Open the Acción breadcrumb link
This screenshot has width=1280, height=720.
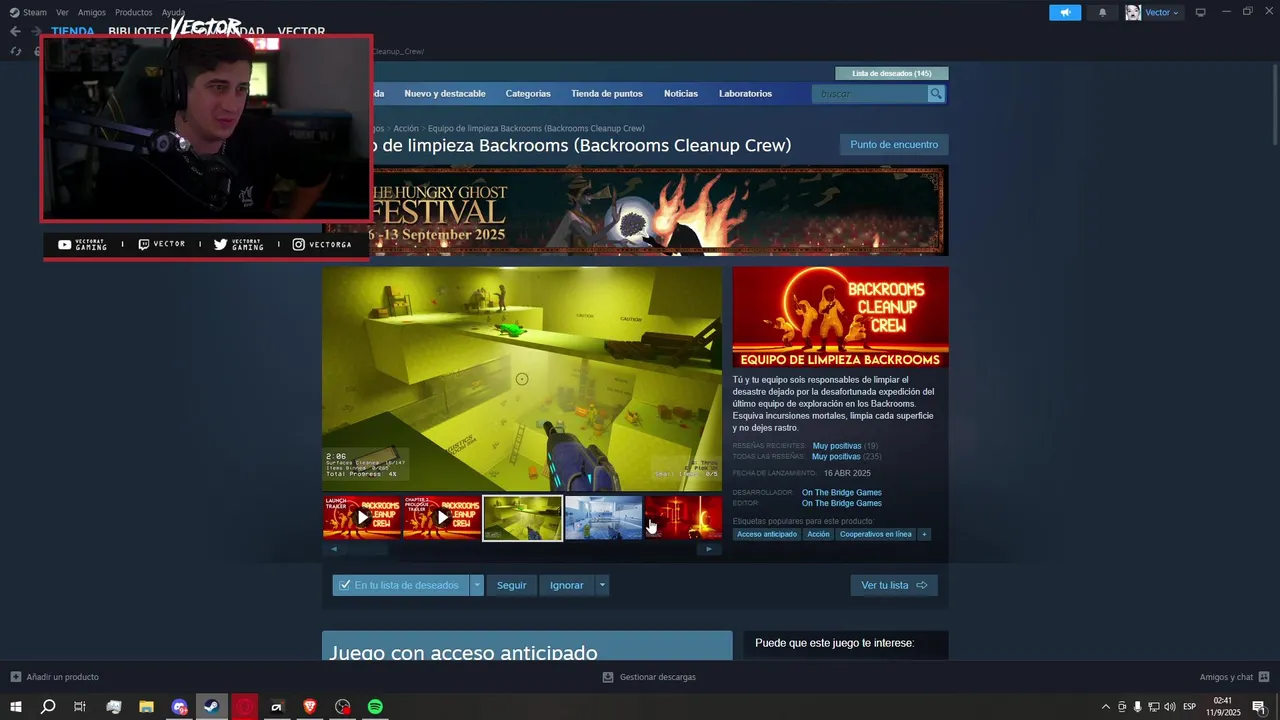tap(406, 128)
